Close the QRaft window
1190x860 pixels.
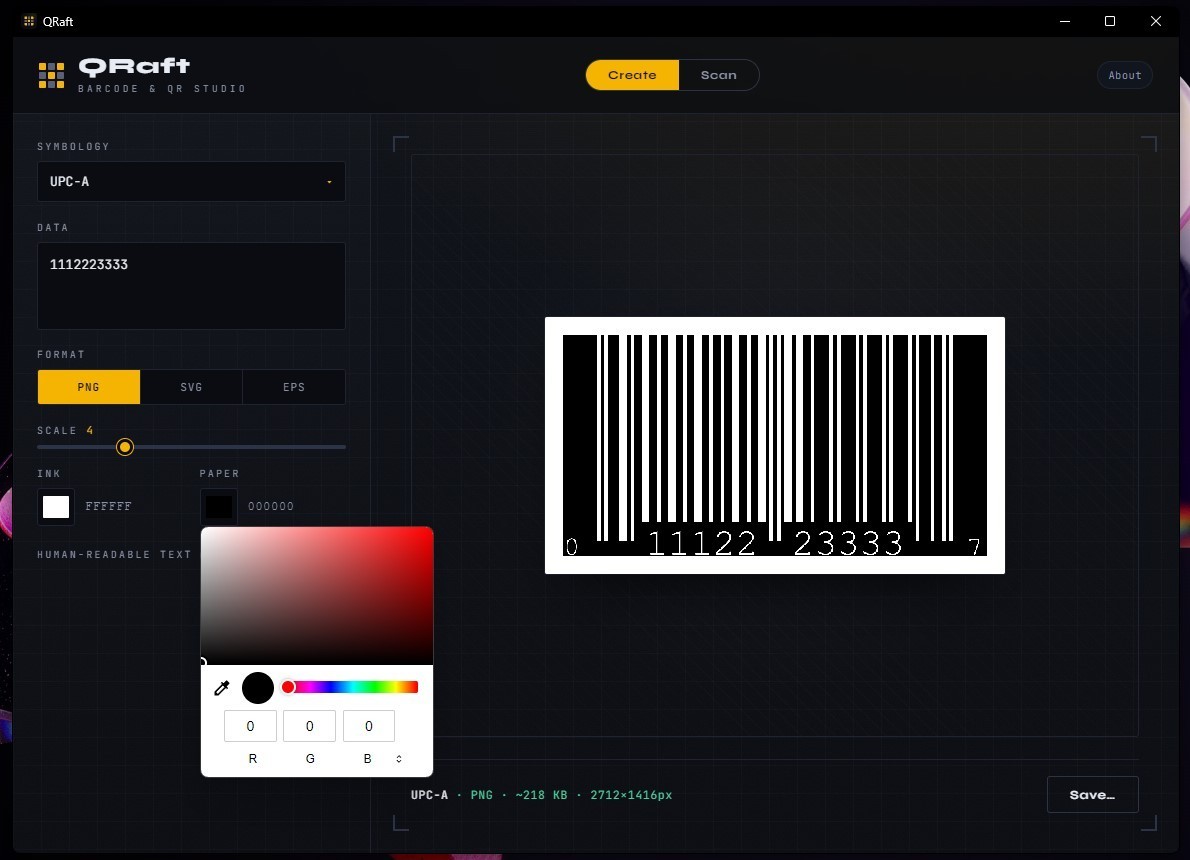point(1155,21)
